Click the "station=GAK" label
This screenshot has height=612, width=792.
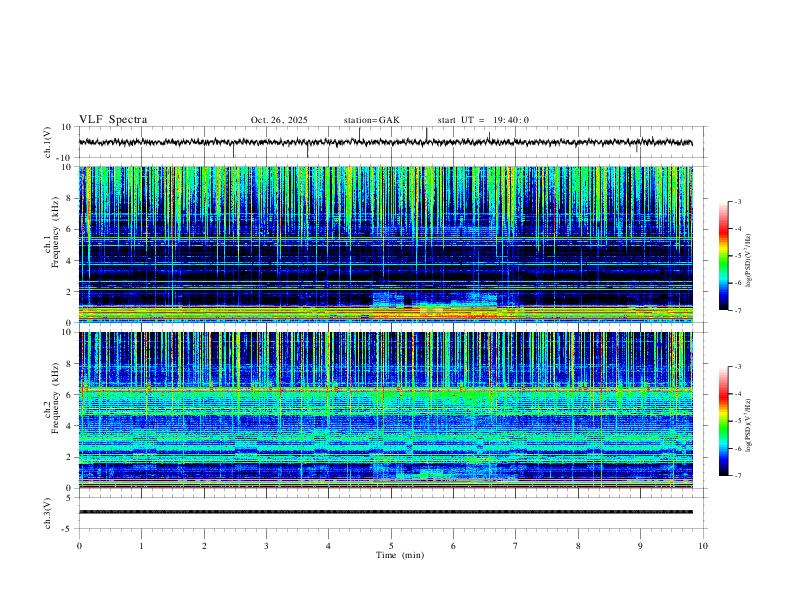tap(371, 120)
